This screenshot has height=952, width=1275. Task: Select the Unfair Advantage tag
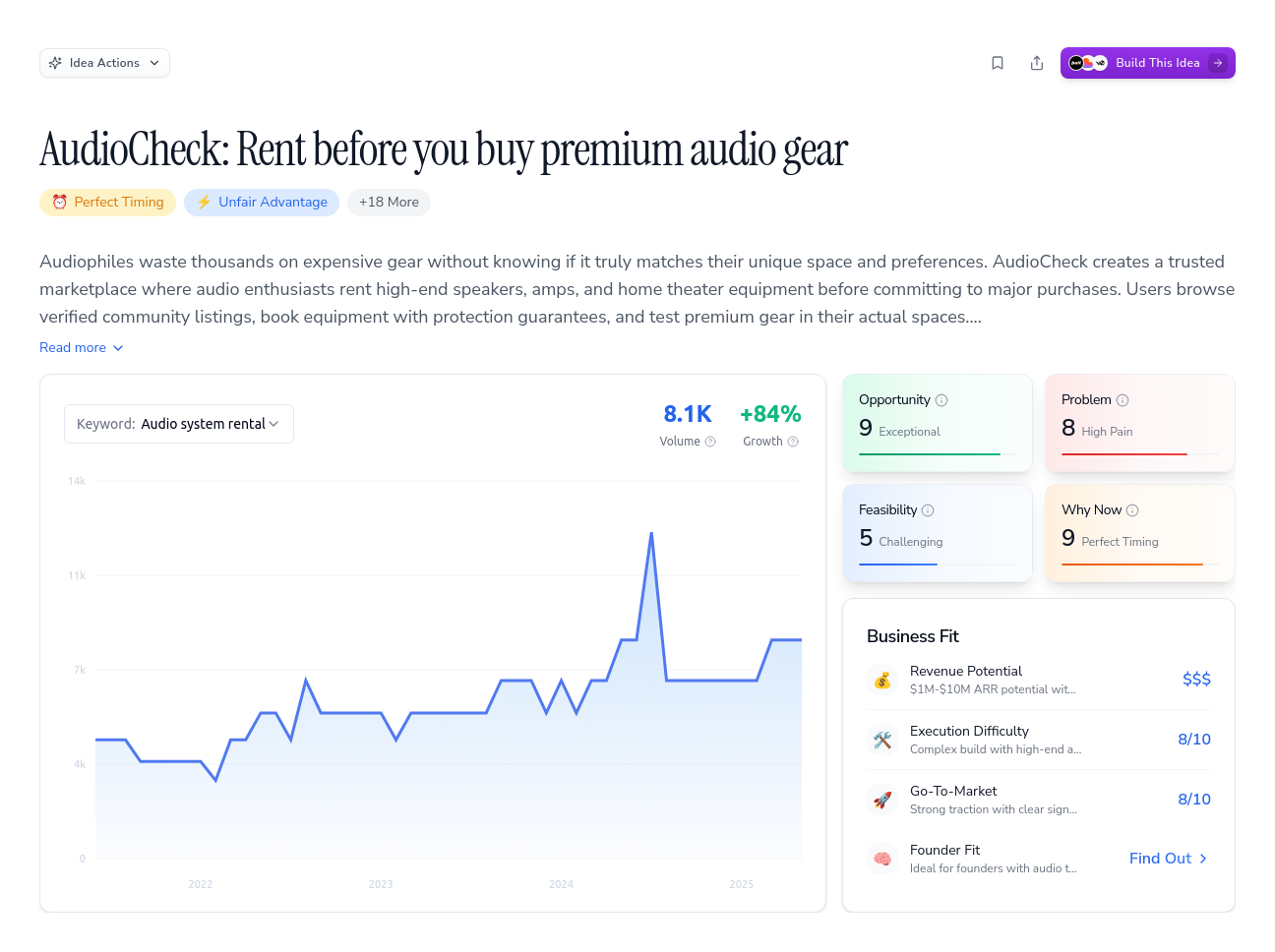point(262,203)
